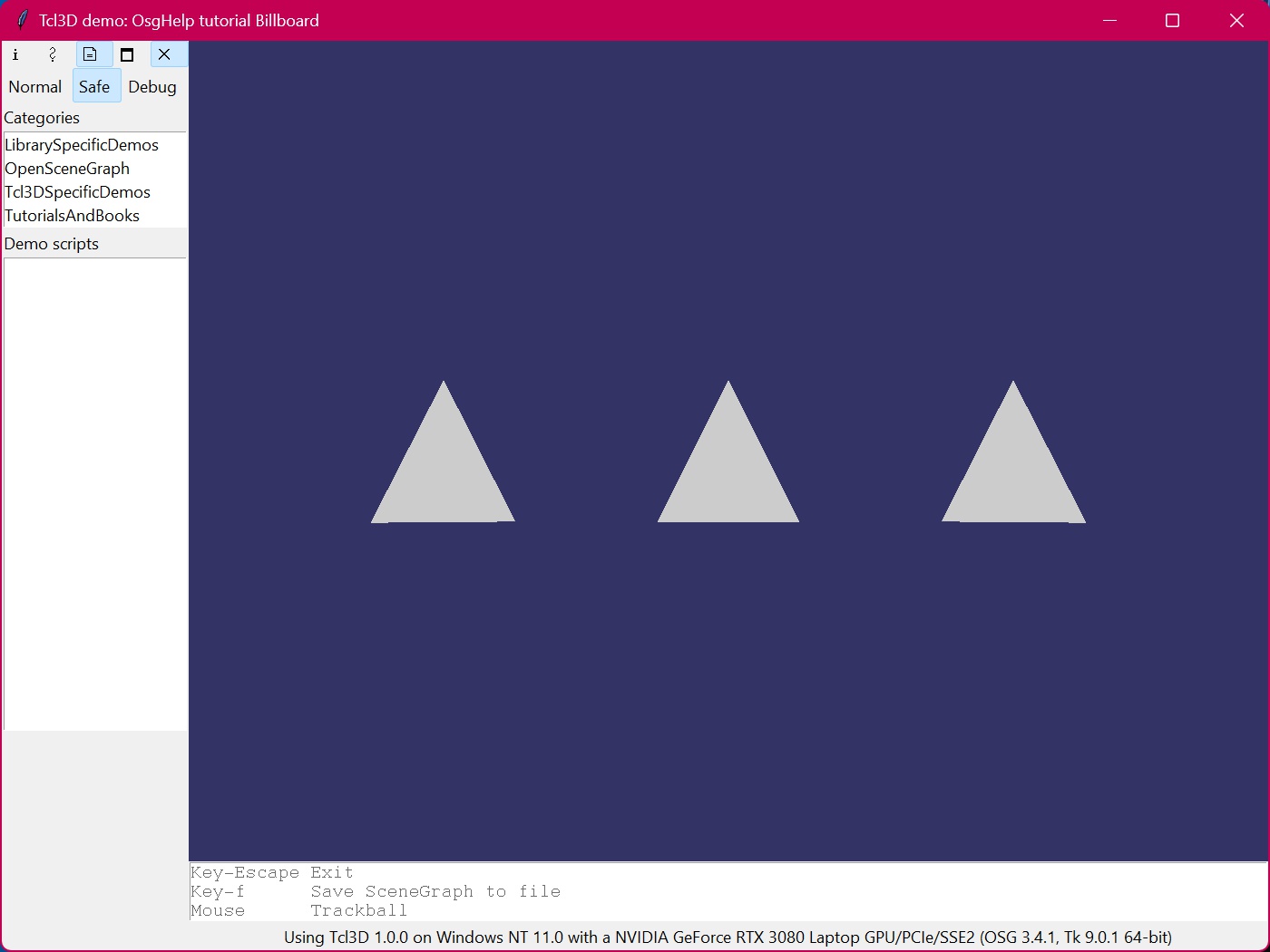The width and height of the screenshot is (1270, 952).
Task: Select Safe mode
Action: [94, 87]
